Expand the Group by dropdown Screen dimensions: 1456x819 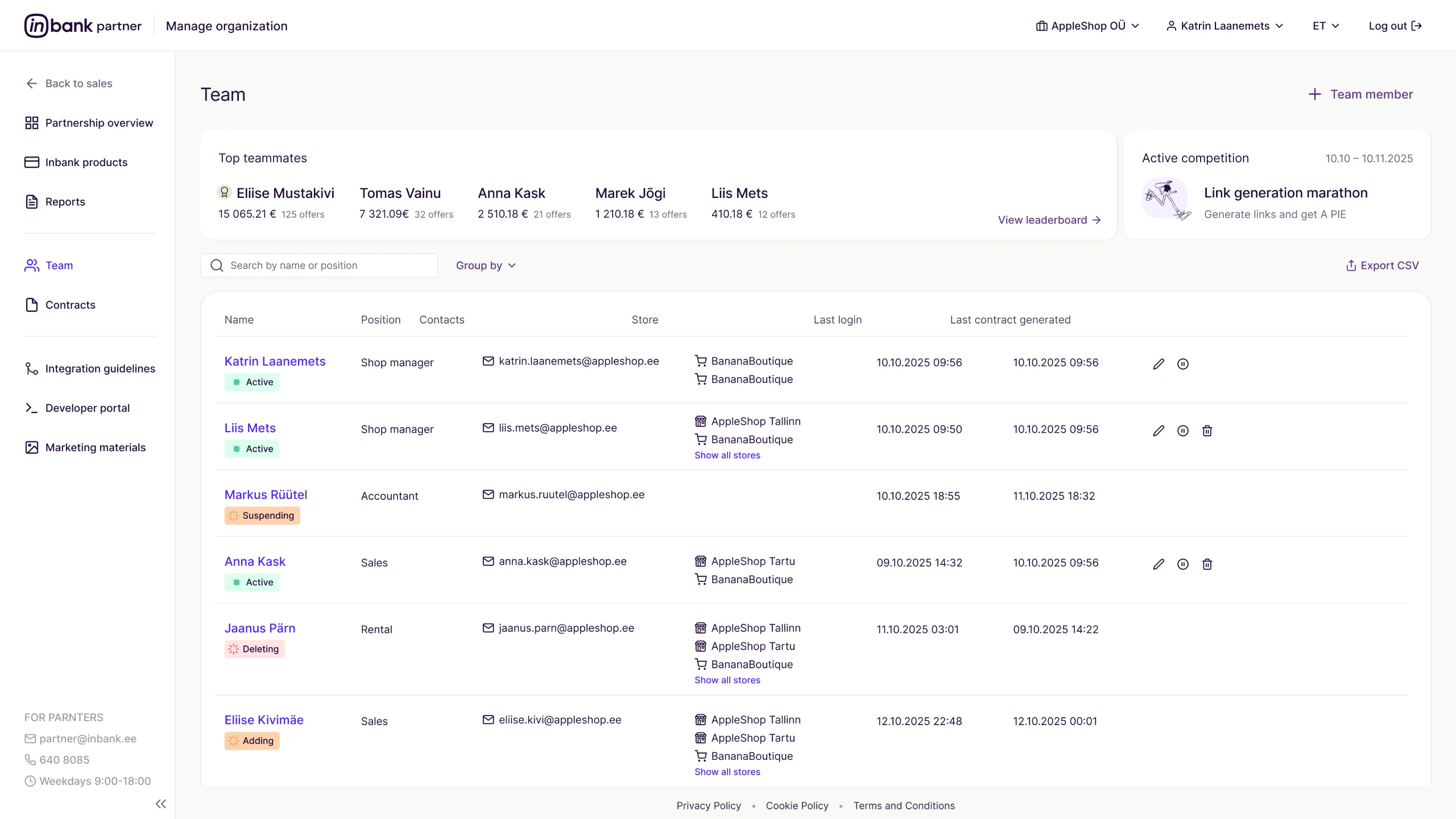pos(486,266)
